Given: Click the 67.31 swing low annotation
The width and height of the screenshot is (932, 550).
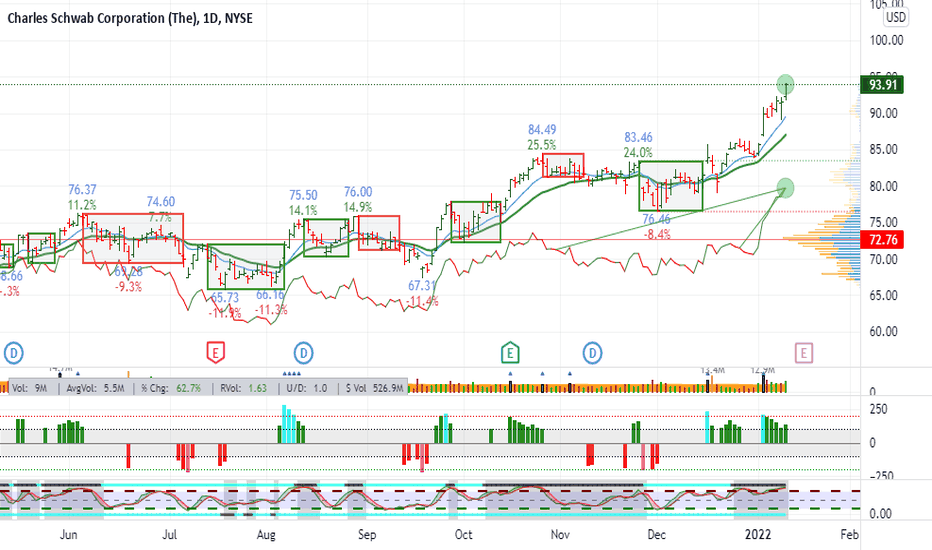Looking at the screenshot, I should tap(422, 286).
